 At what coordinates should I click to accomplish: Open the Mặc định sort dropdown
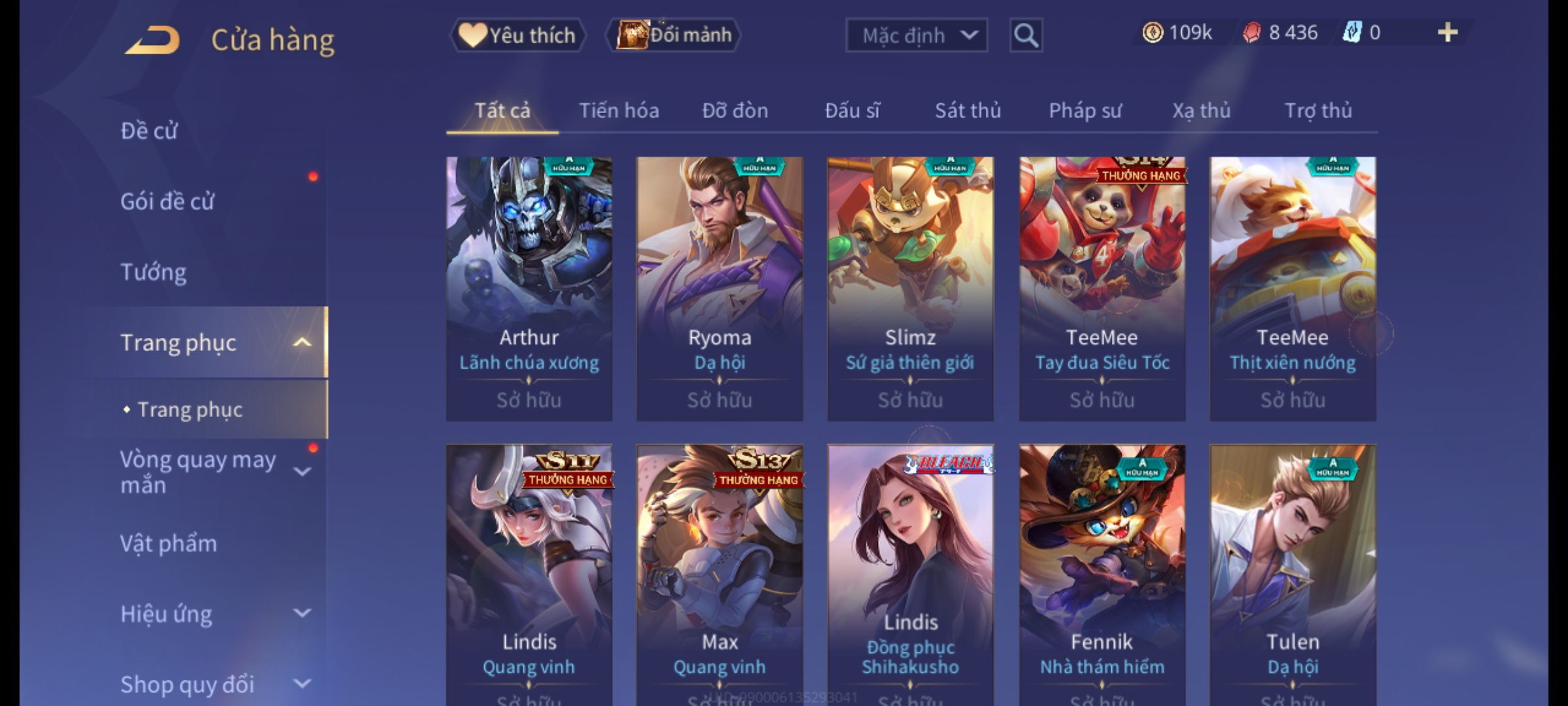pos(916,35)
